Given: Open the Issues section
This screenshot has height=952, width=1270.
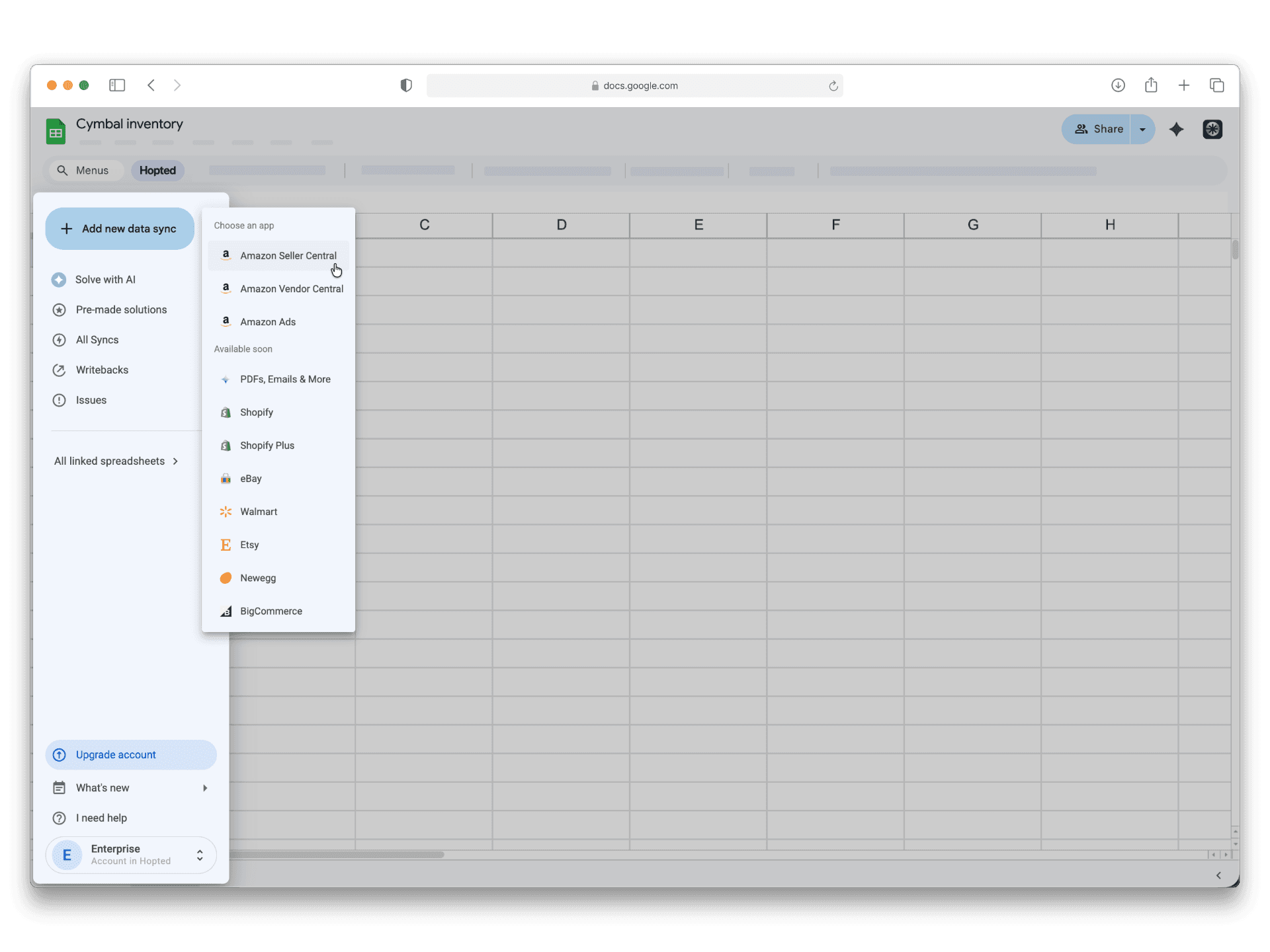Looking at the screenshot, I should 91,399.
